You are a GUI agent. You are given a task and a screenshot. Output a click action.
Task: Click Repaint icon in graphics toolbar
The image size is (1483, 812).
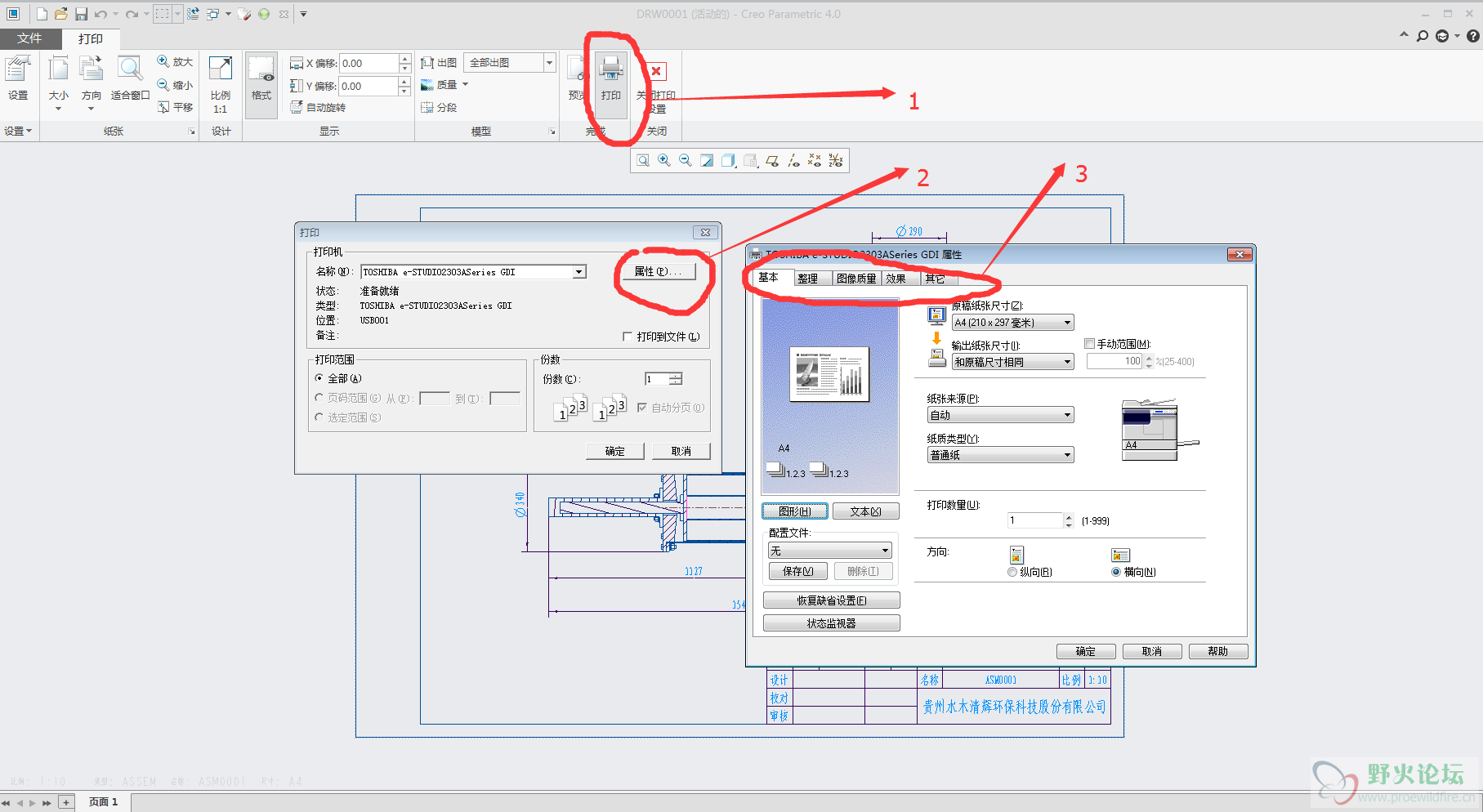point(707,161)
